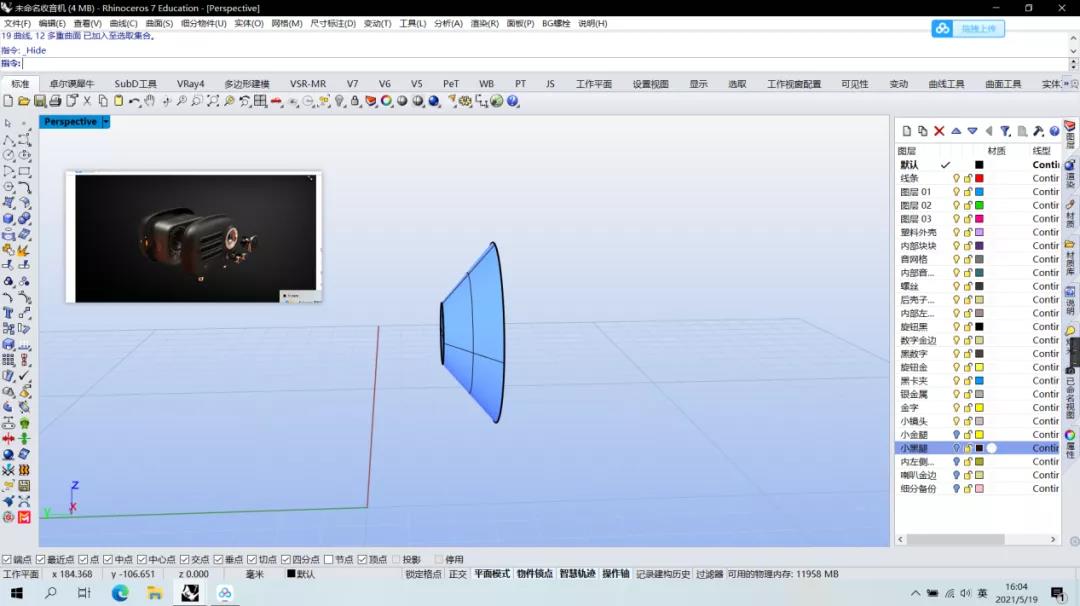Click the layer filter funnel icon
The image size is (1080, 606).
click(1006, 131)
